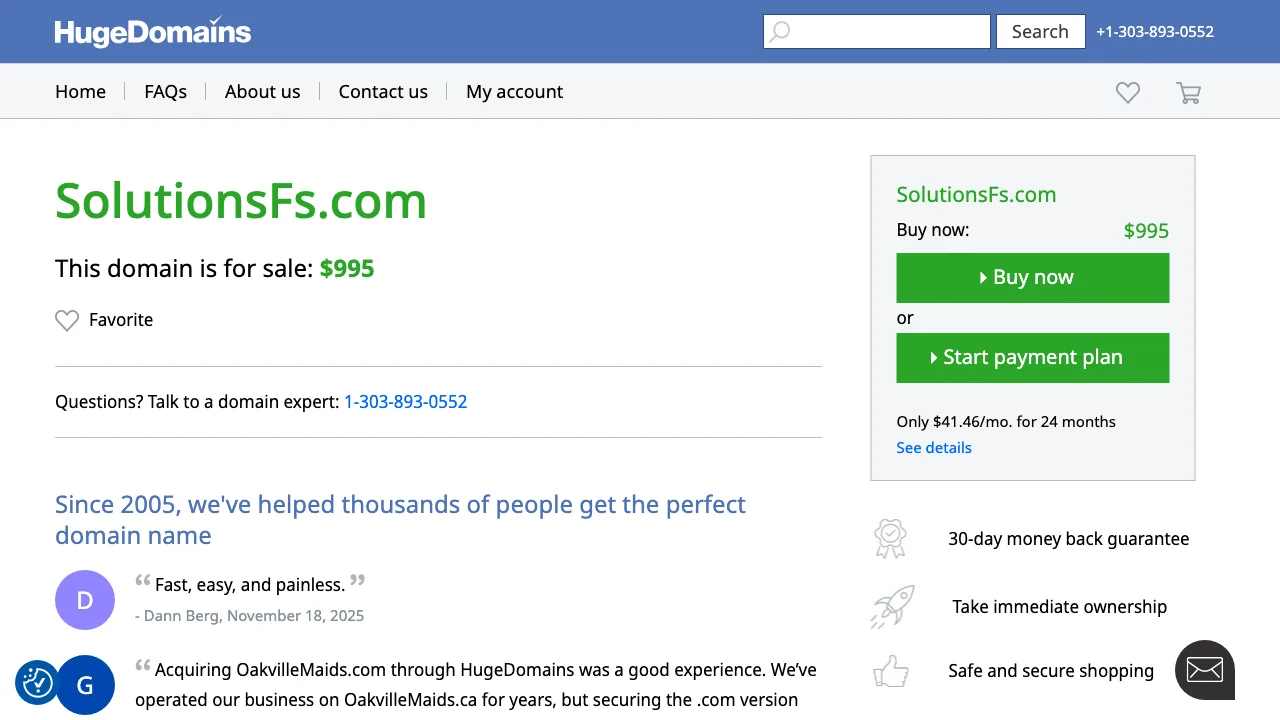Viewport: 1280px width, 720px height.
Task: Click the magnifier icon in search box
Action: point(780,32)
